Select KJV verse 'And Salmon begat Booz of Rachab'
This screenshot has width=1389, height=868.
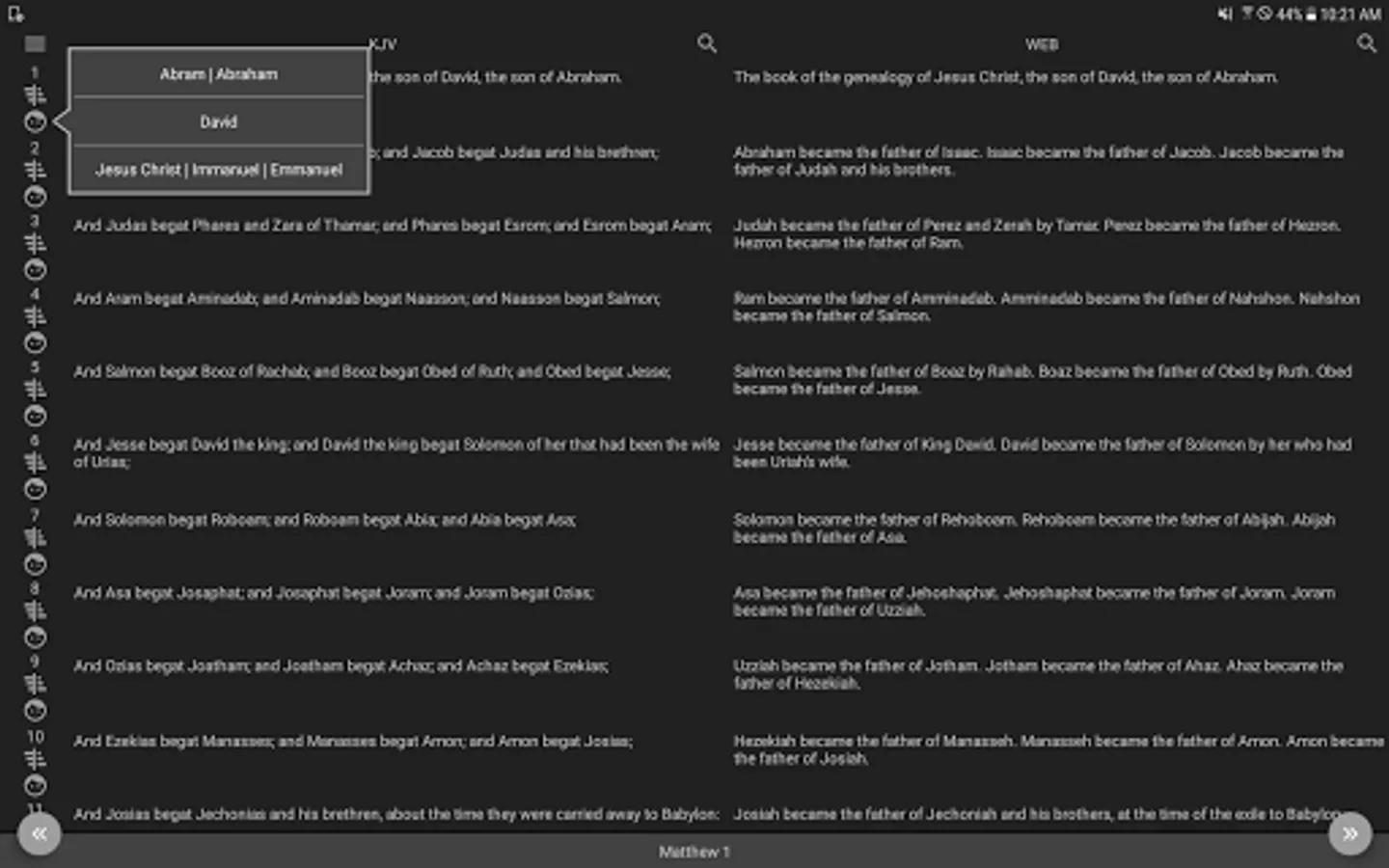click(x=372, y=371)
